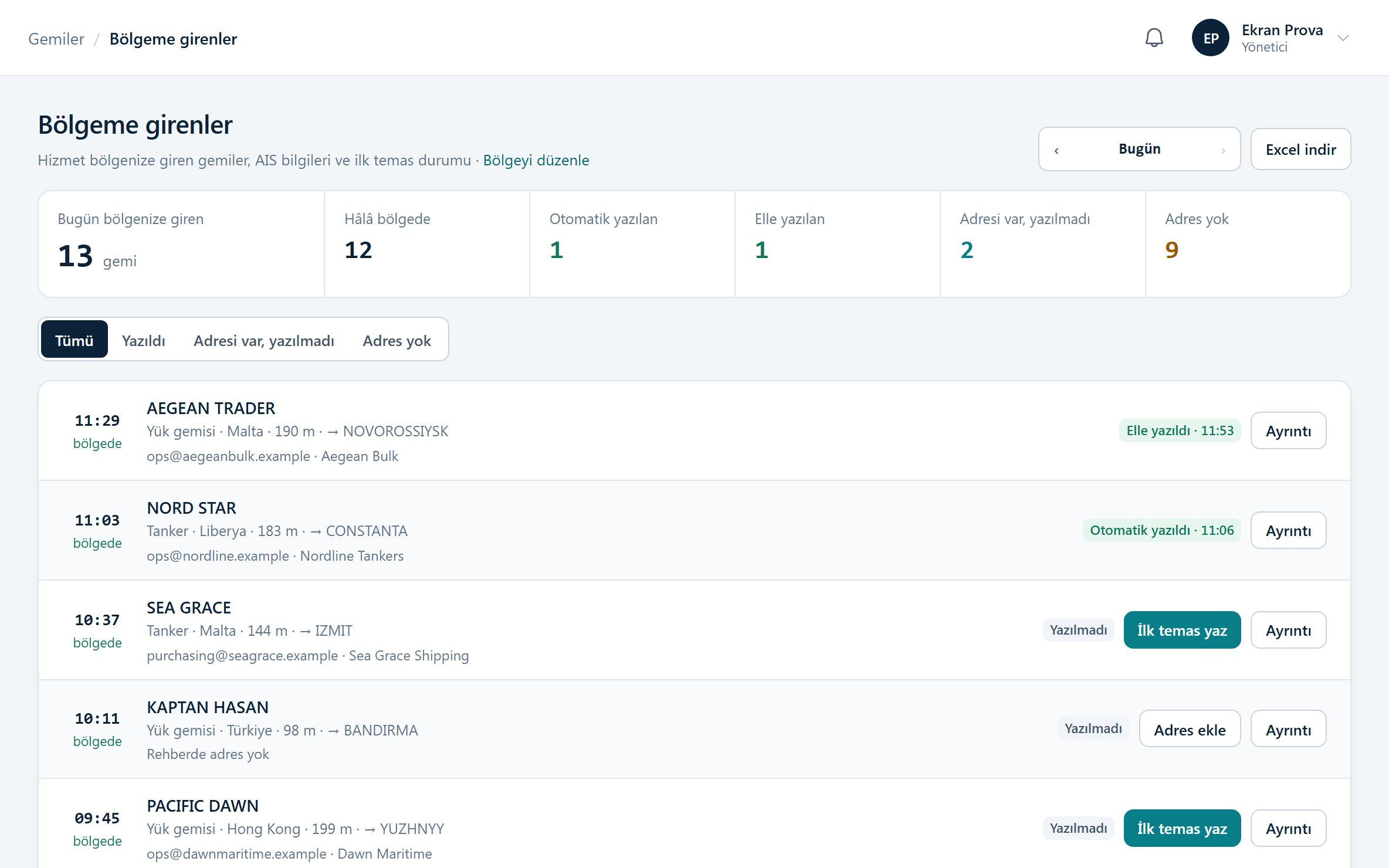Open Ayrıntı for SEA GRACE

pos(1288,630)
